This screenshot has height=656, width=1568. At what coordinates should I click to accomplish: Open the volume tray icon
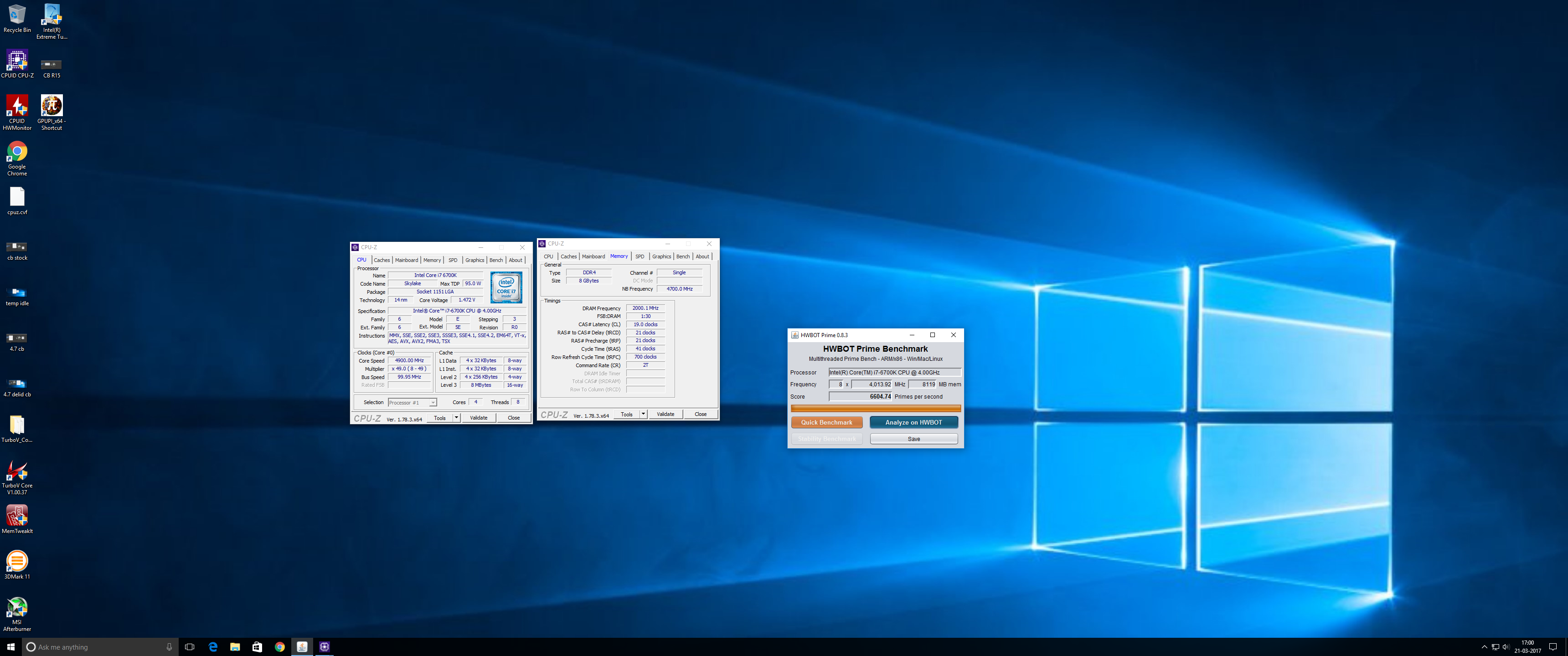1505,647
